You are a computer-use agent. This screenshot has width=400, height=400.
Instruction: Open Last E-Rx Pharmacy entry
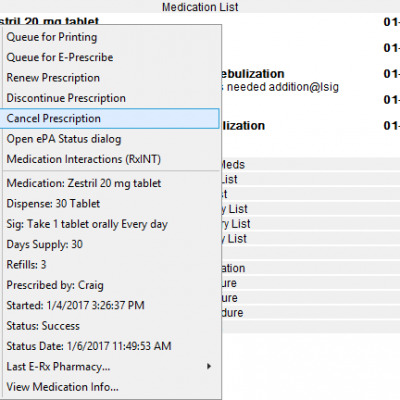click(x=110, y=367)
